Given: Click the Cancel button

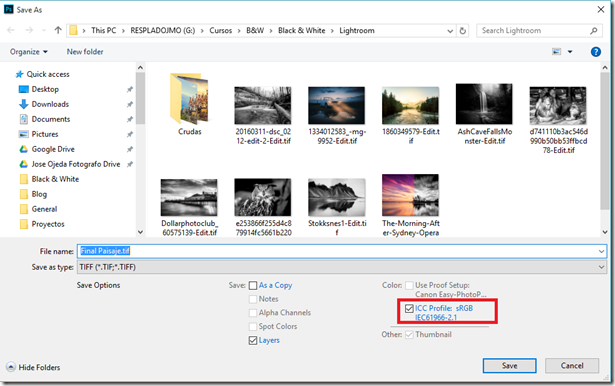Looking at the screenshot, I should pyautogui.click(x=572, y=366).
